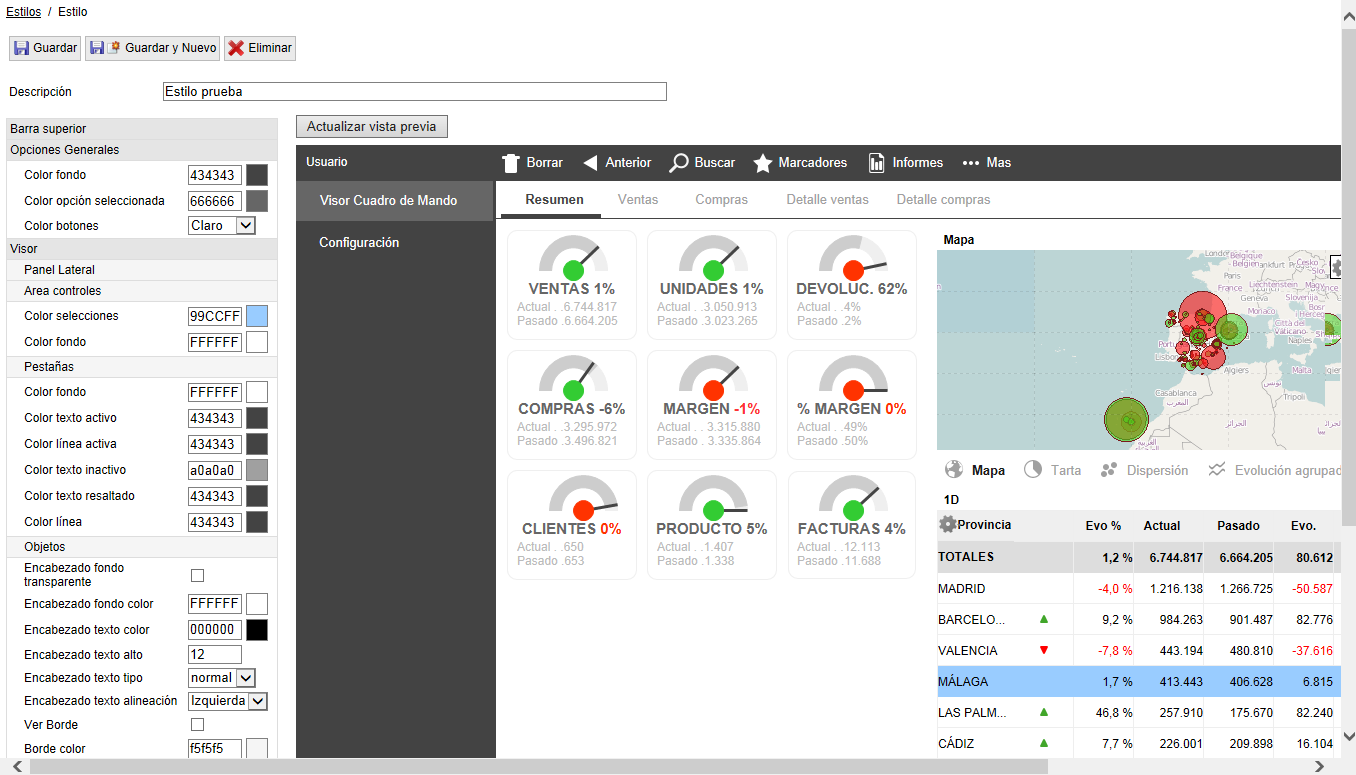Open the Mas three-dots menu
Screen dimensions: 1356x775
click(x=970, y=163)
